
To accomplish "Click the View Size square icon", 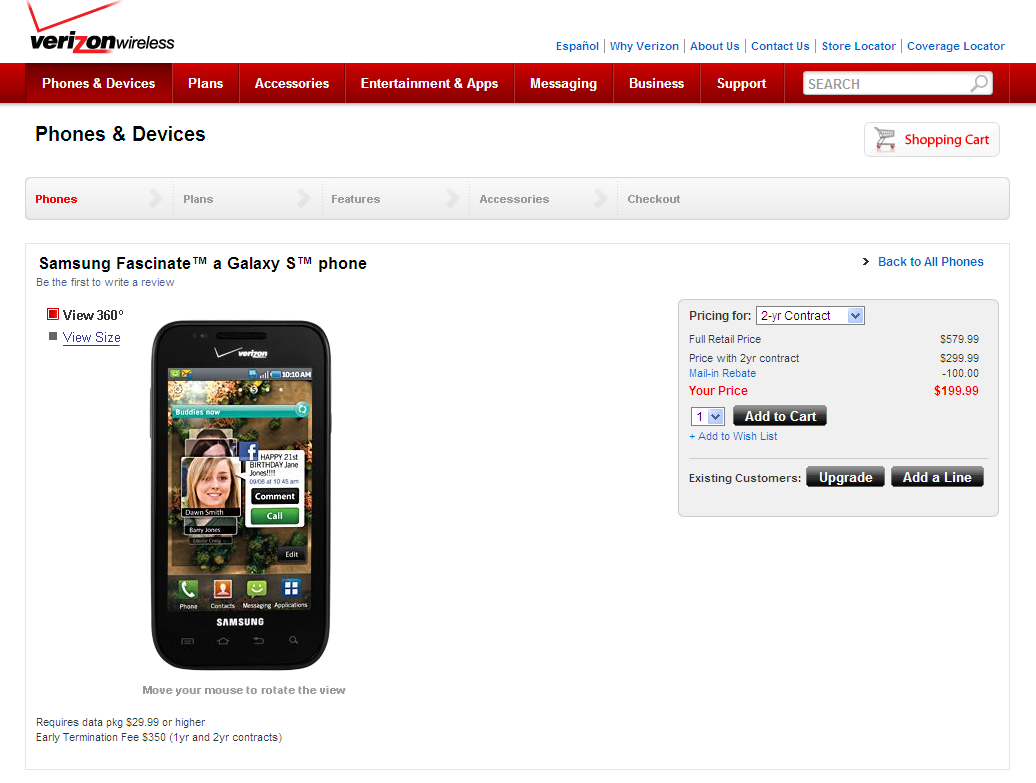I will click(51, 336).
